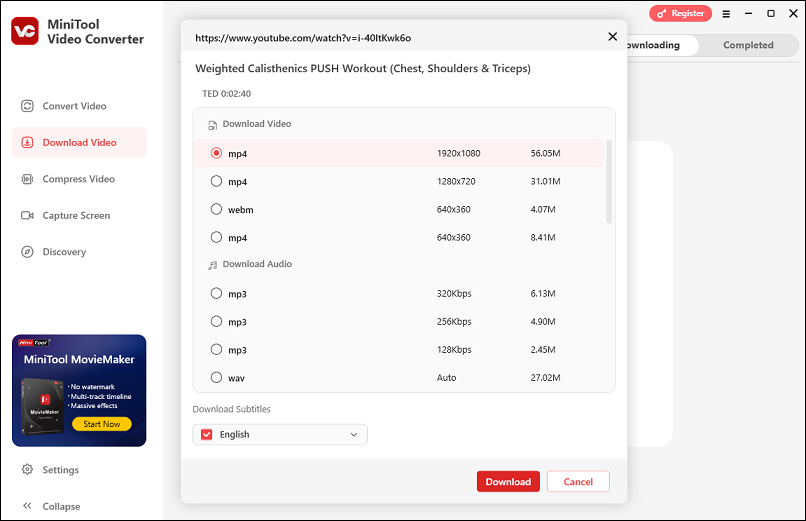806x521 pixels.
Task: Click the Settings gear icon
Action: coord(27,470)
